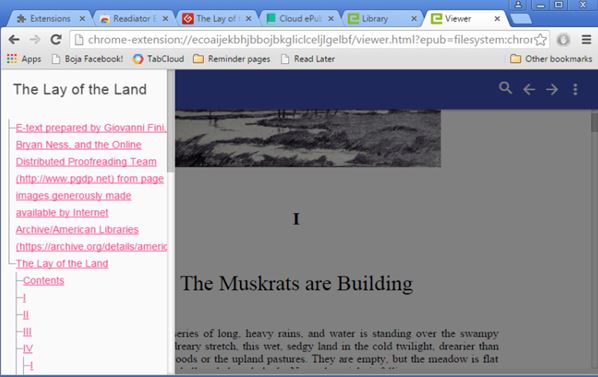Select chapter IV in the contents tree

28,348
